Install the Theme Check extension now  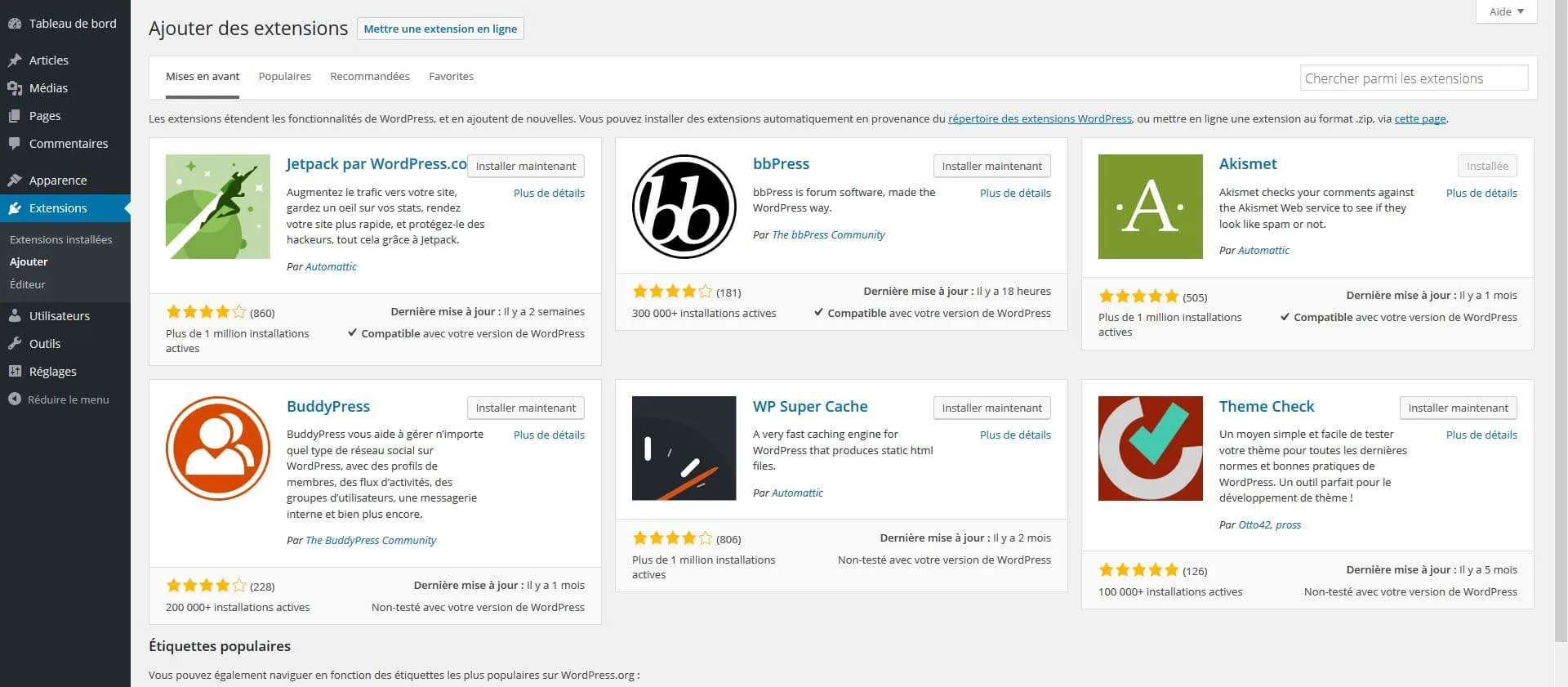[x=1459, y=408]
